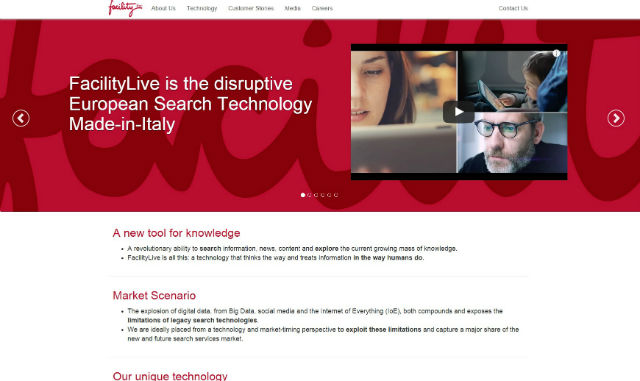Select the fifth carousel dot
The image size is (640, 381).
329,195
